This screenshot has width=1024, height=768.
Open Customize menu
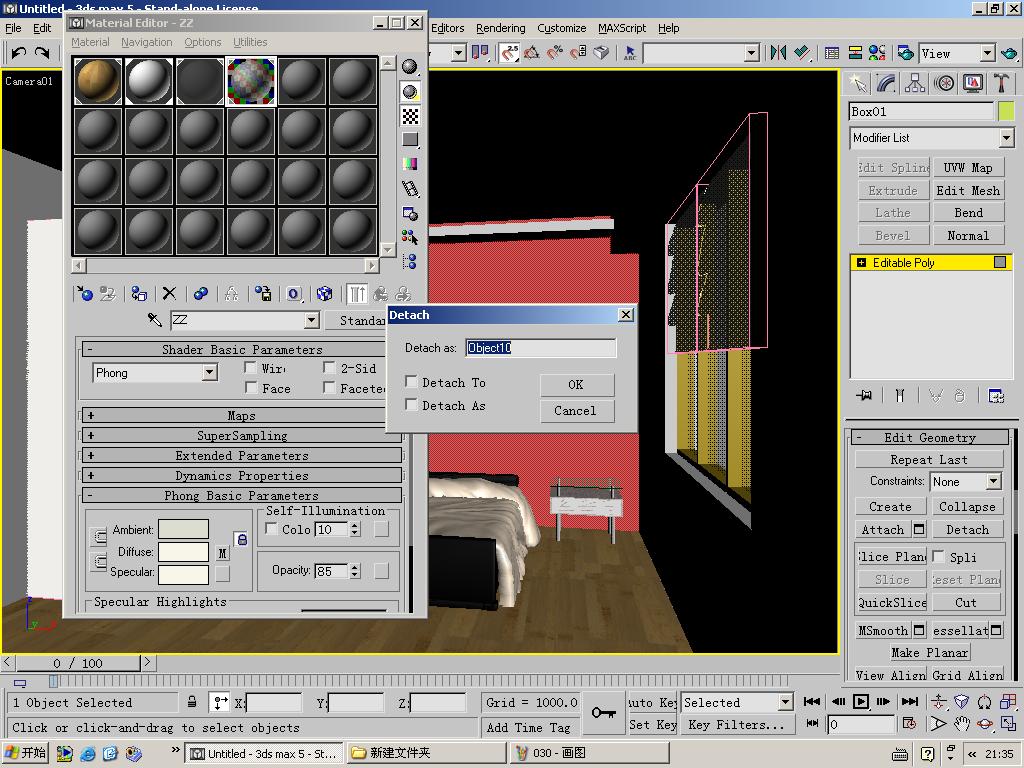[x=562, y=28]
